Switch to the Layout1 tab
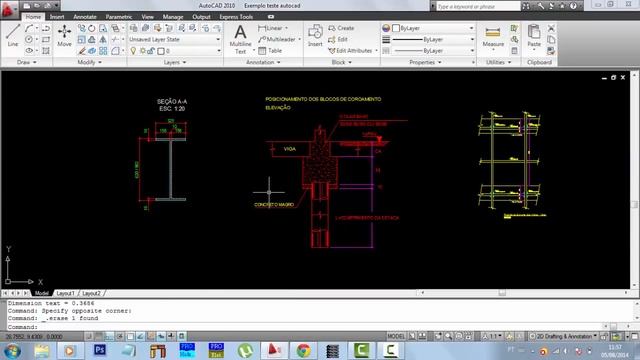The image size is (640, 360). [x=65, y=293]
